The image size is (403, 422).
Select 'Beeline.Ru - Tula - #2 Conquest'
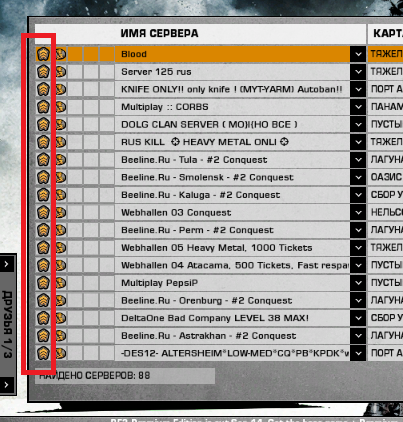(194, 160)
